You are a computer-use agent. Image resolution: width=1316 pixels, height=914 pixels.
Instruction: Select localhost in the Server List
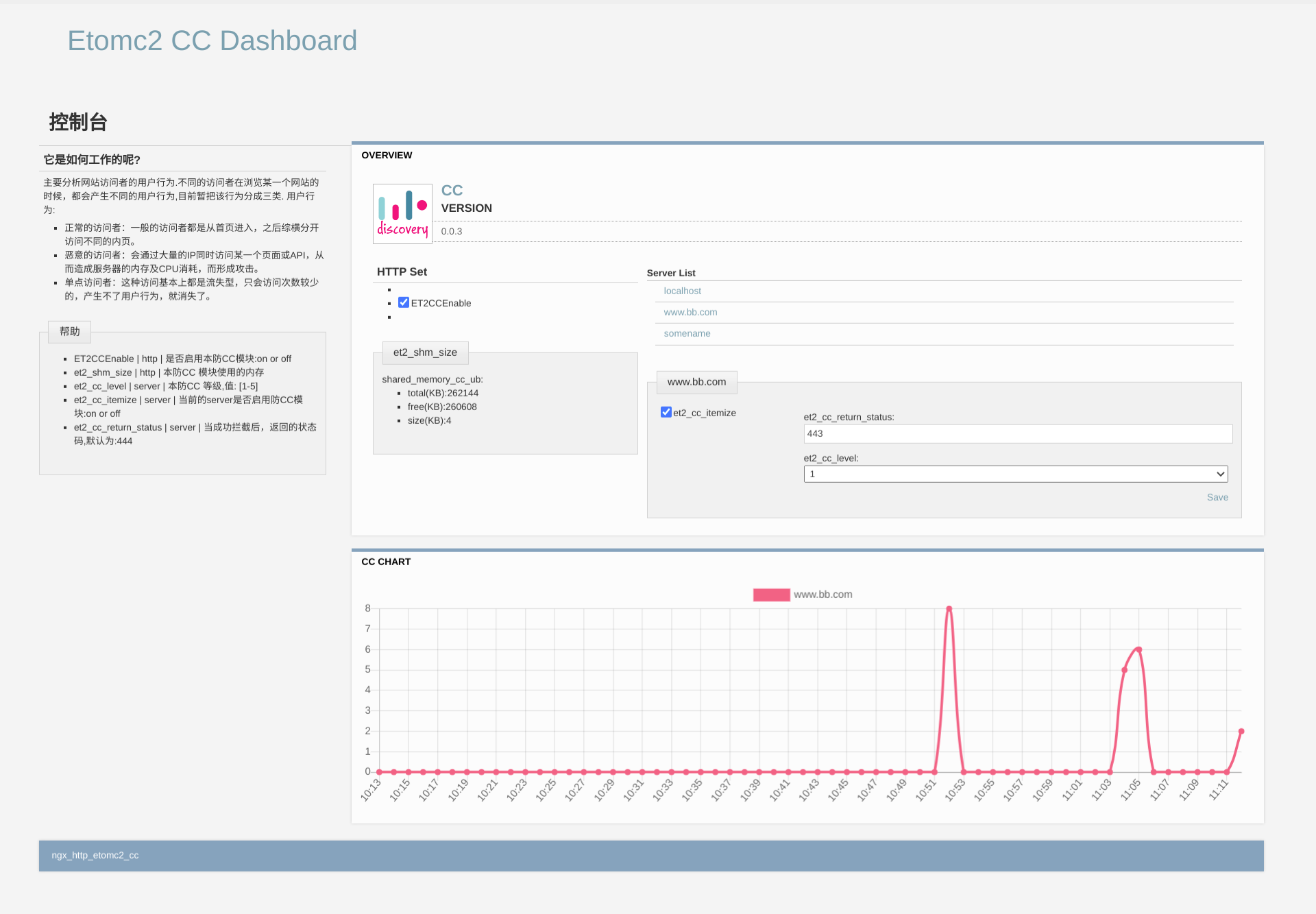[x=682, y=291]
